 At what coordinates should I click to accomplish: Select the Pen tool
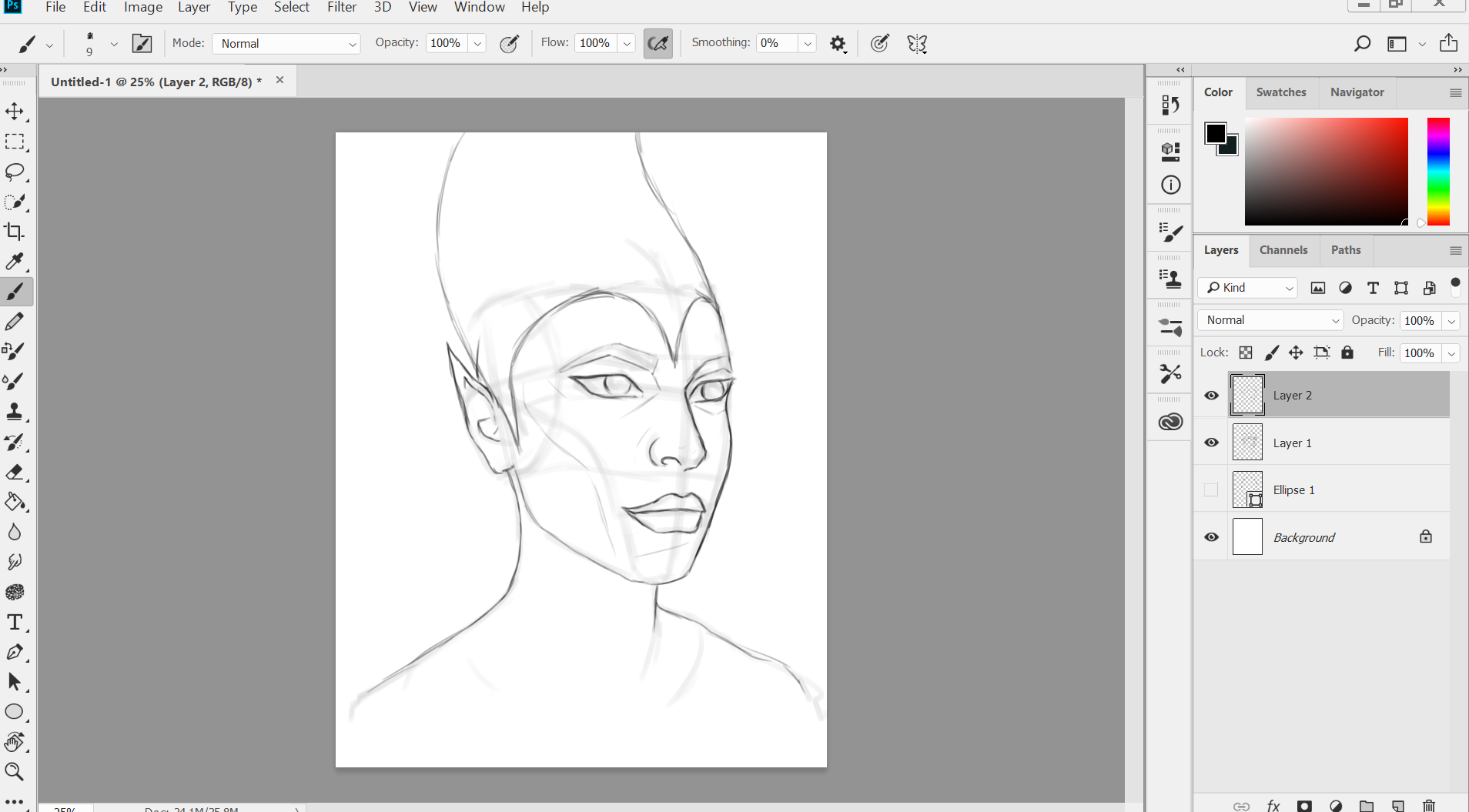(x=15, y=652)
